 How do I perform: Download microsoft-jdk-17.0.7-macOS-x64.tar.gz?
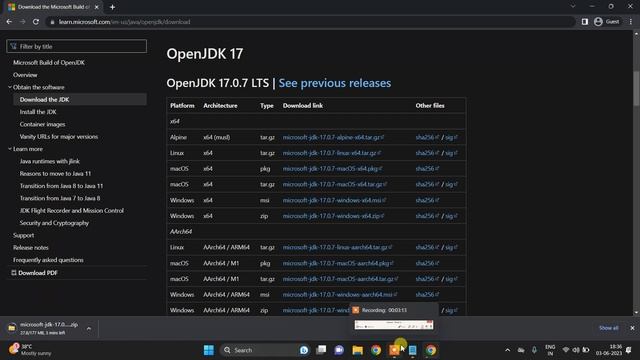334,184
